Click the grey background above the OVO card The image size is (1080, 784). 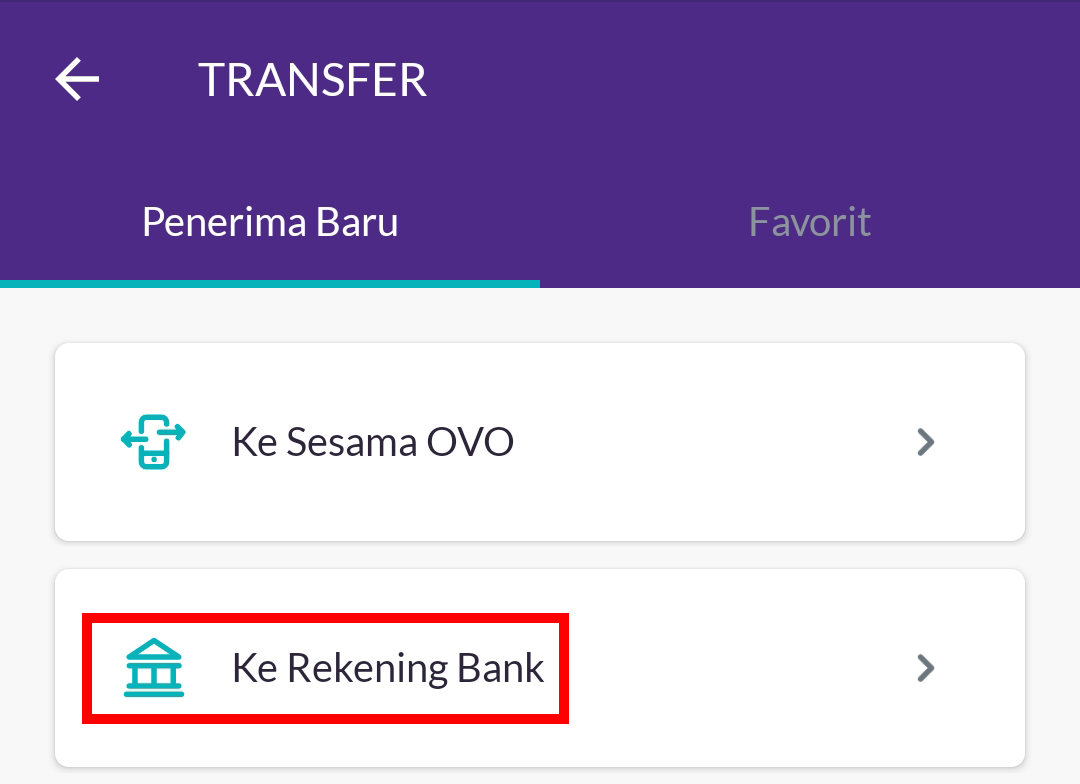(540, 316)
